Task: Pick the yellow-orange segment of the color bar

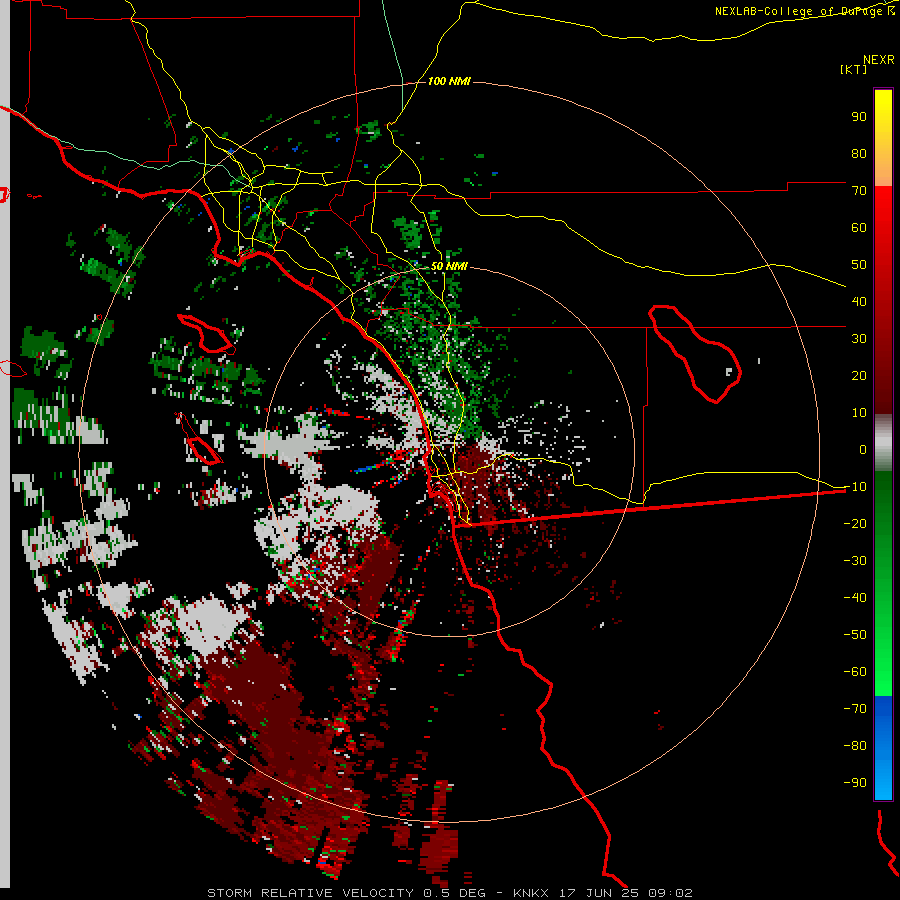Action: point(883,138)
